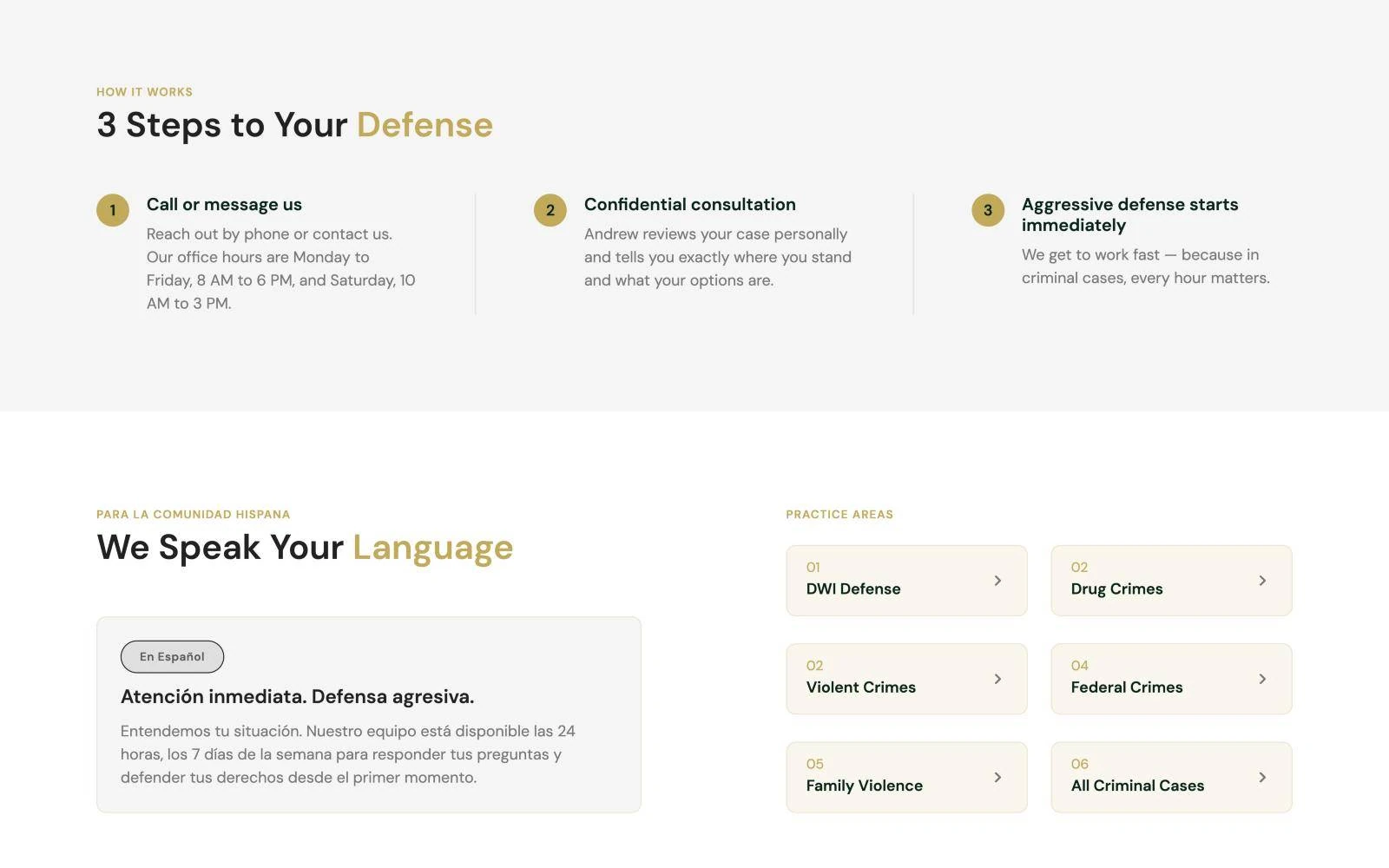Viewport: 1389px width, 868px height.
Task: Select 'Aggressive defense starts immediately' heading
Action: pos(1130,214)
